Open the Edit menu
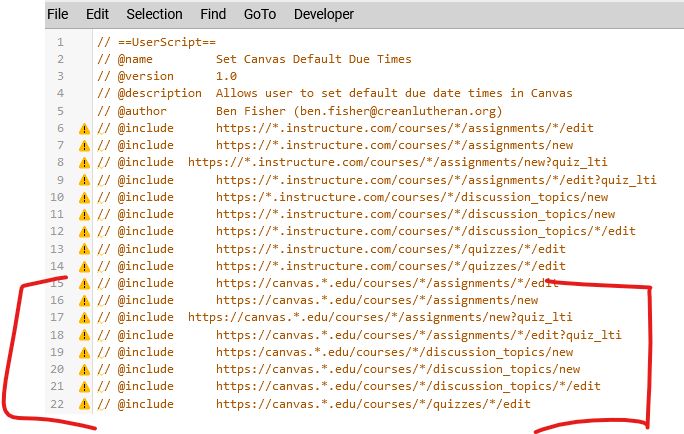The width and height of the screenshot is (684, 434). tap(97, 14)
